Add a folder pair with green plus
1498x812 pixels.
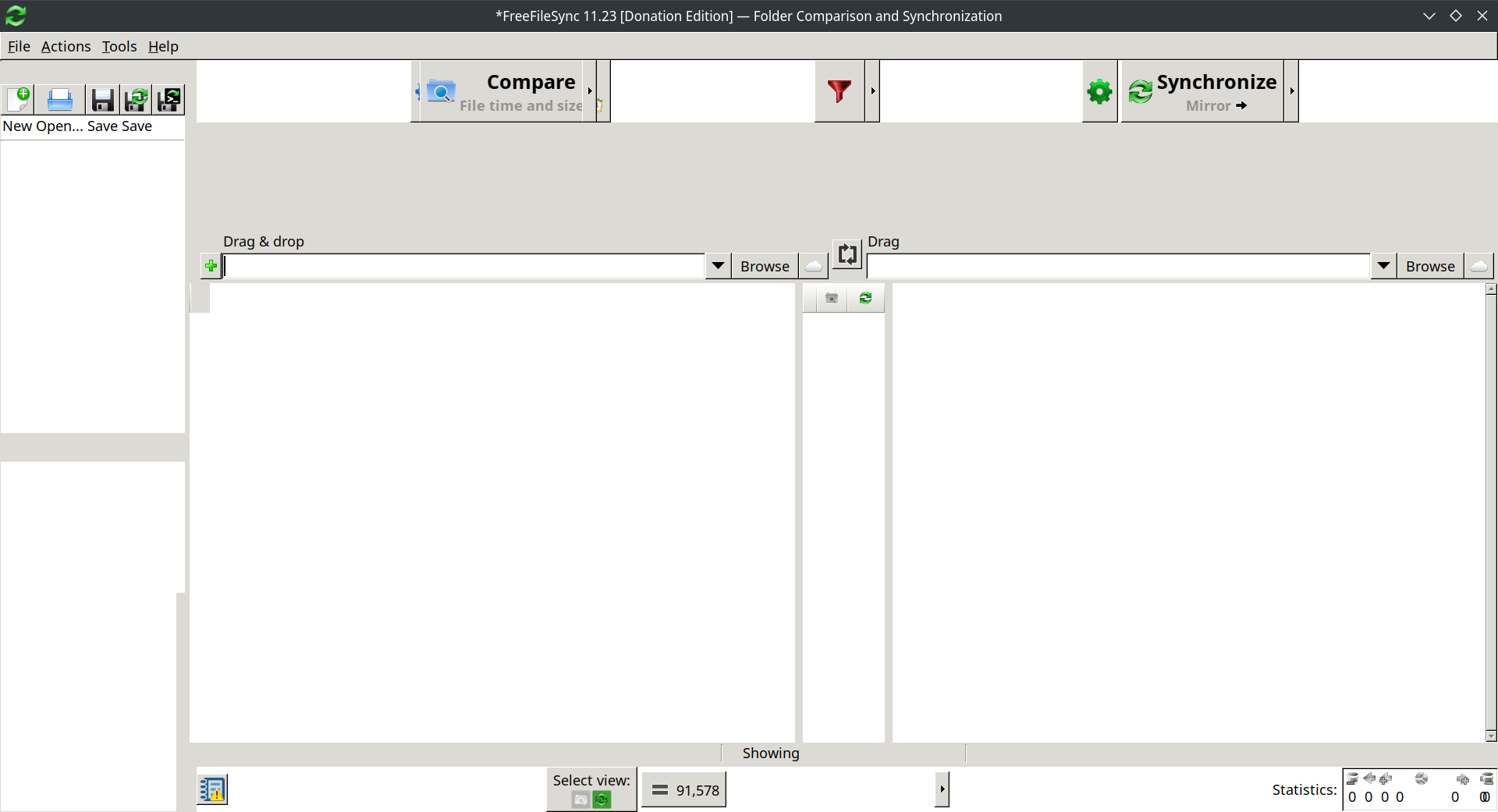pyautogui.click(x=211, y=266)
